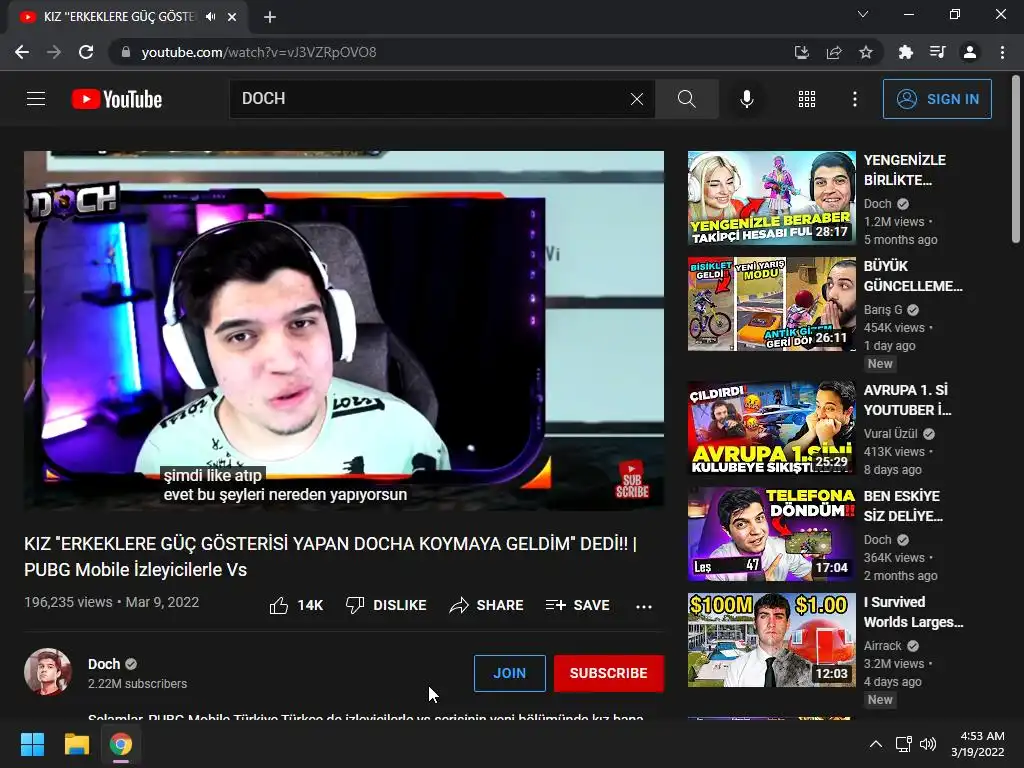1024x768 pixels.
Task: Click Chrome icon in taskbar
Action: pyautogui.click(x=121, y=744)
